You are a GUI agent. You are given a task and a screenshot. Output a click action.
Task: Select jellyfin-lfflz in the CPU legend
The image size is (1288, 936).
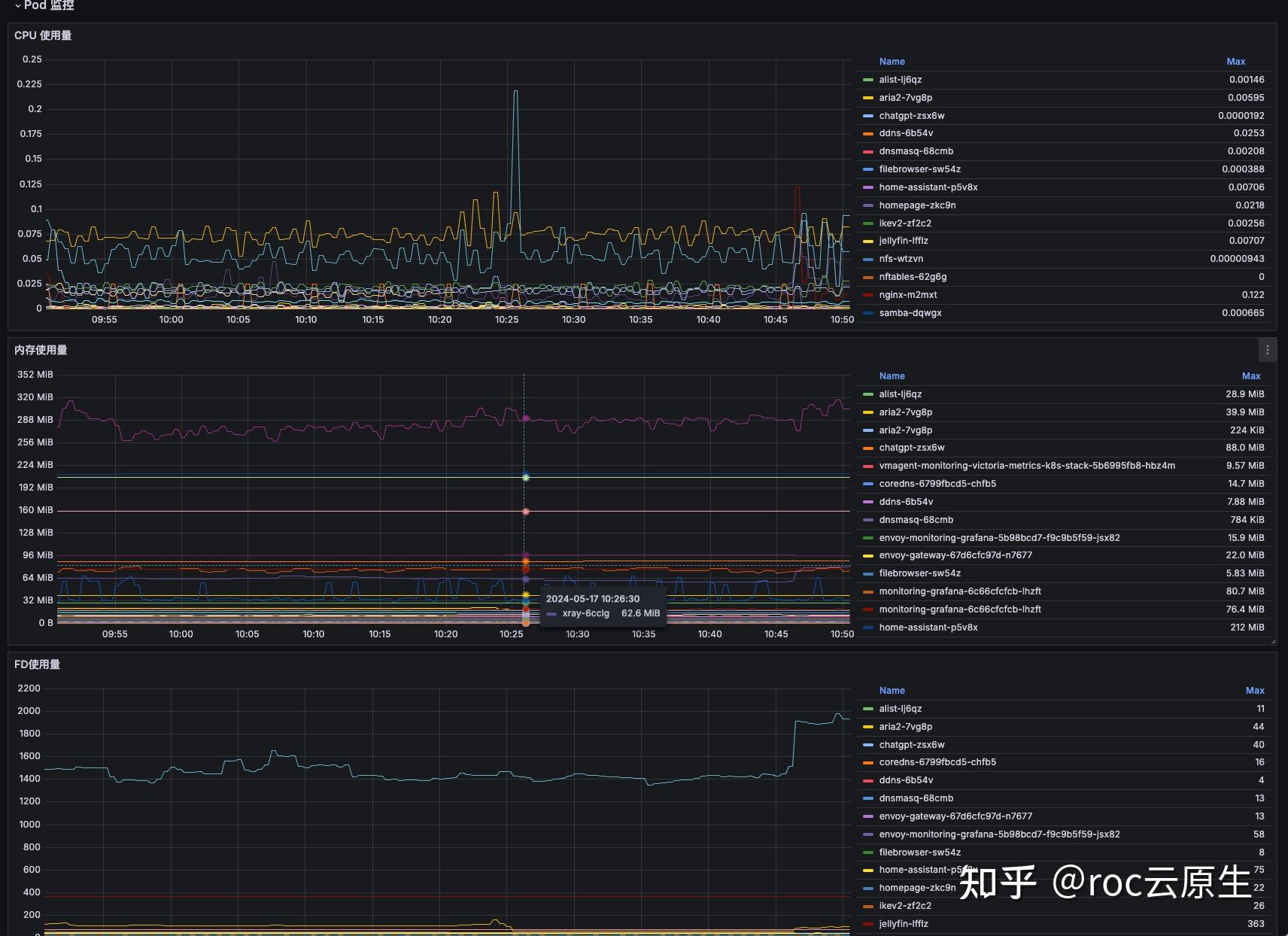(x=904, y=241)
